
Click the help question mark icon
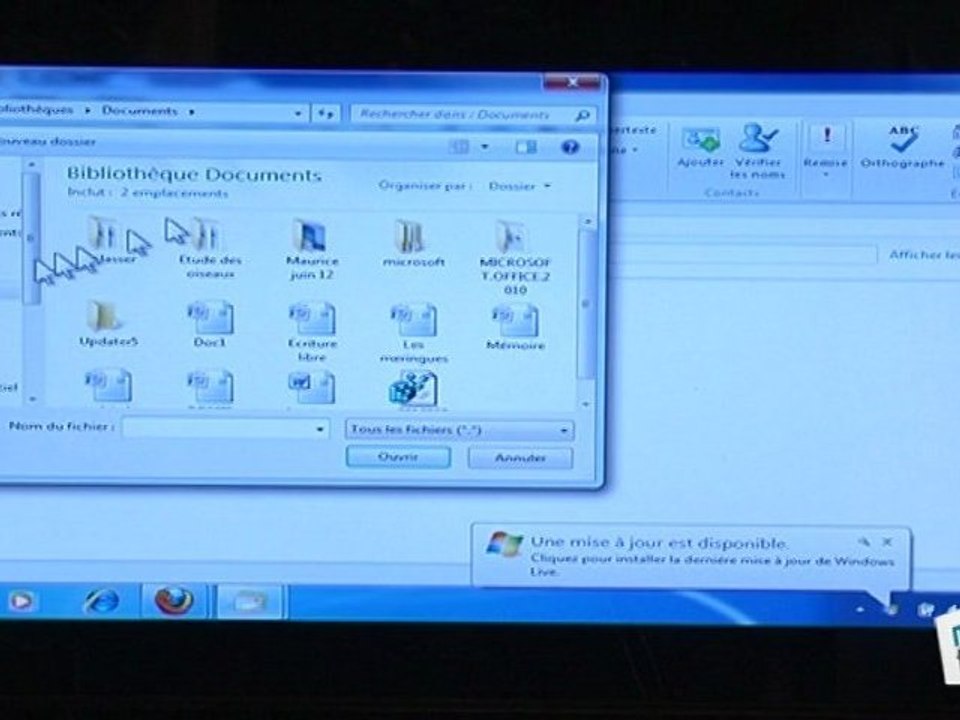pyautogui.click(x=570, y=147)
